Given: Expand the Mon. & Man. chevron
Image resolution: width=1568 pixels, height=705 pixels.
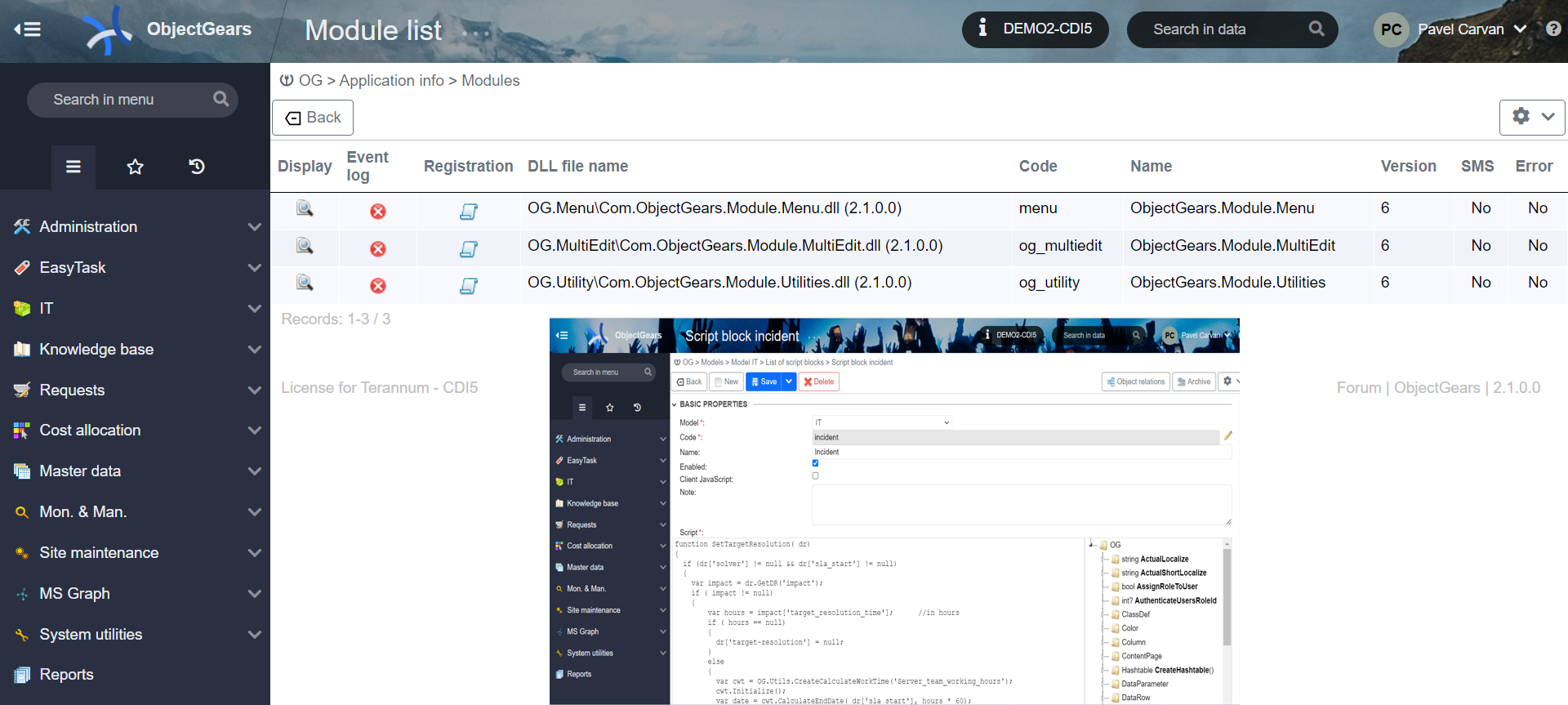Looking at the screenshot, I should click(x=255, y=512).
